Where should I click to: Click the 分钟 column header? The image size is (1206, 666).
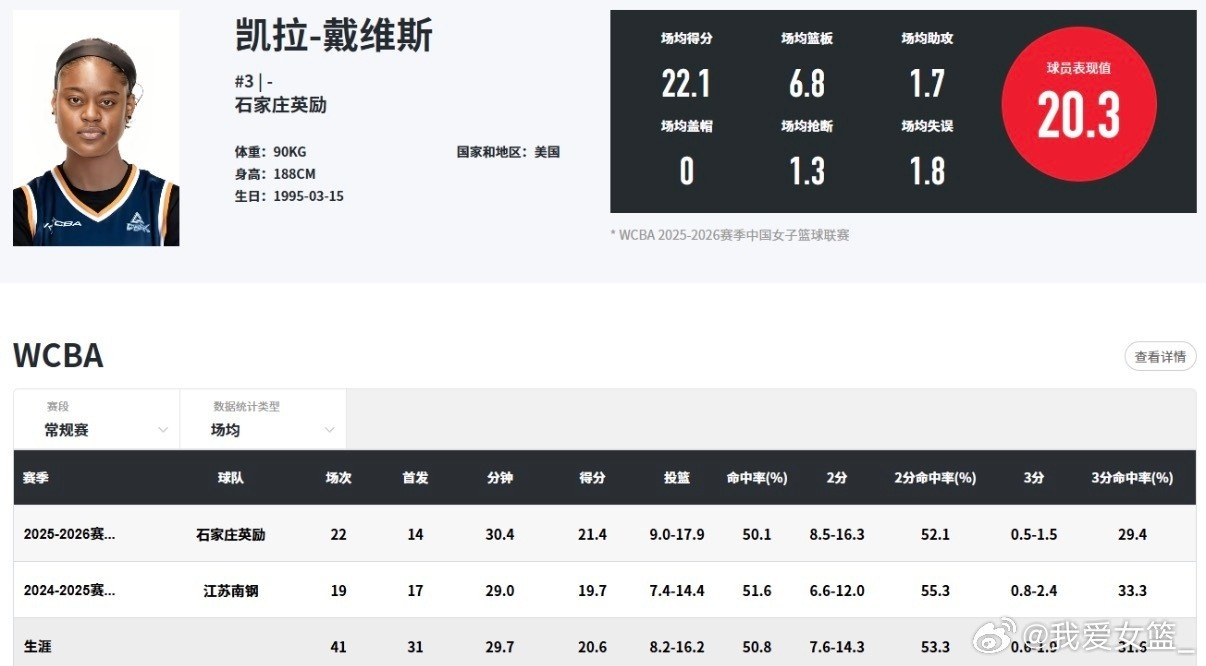[x=500, y=478]
